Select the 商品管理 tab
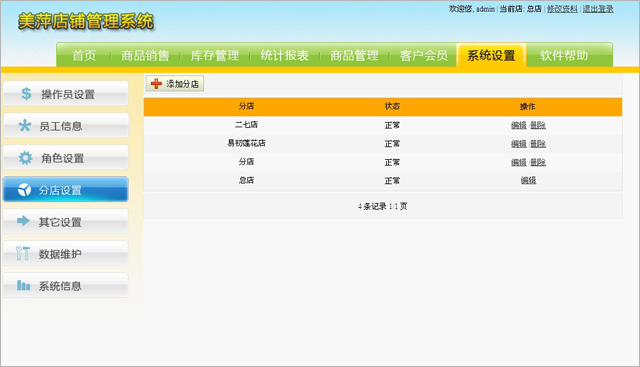This screenshot has width=640, height=367. tap(354, 55)
